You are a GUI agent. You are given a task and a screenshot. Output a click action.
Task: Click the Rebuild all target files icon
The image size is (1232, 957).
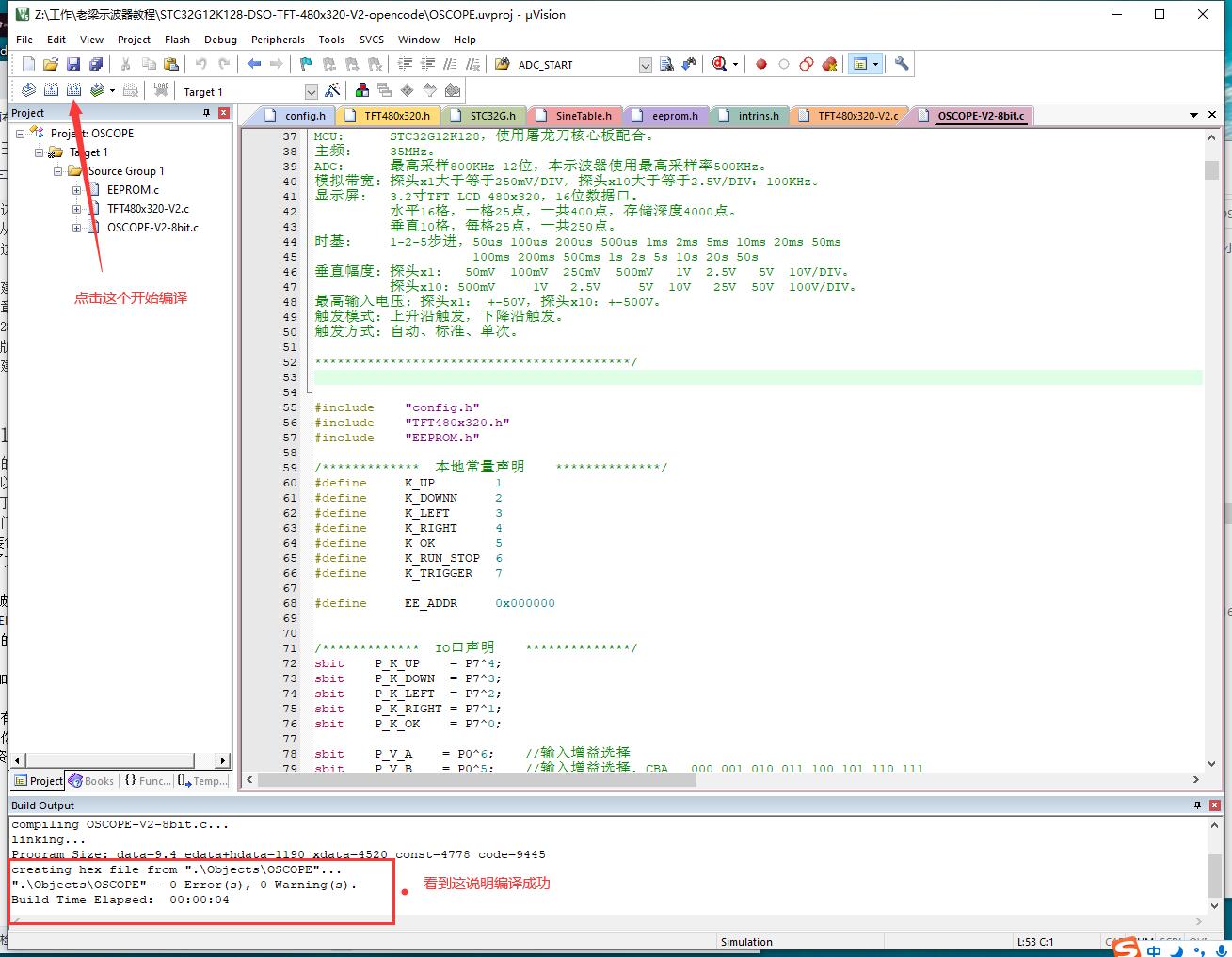click(x=73, y=90)
